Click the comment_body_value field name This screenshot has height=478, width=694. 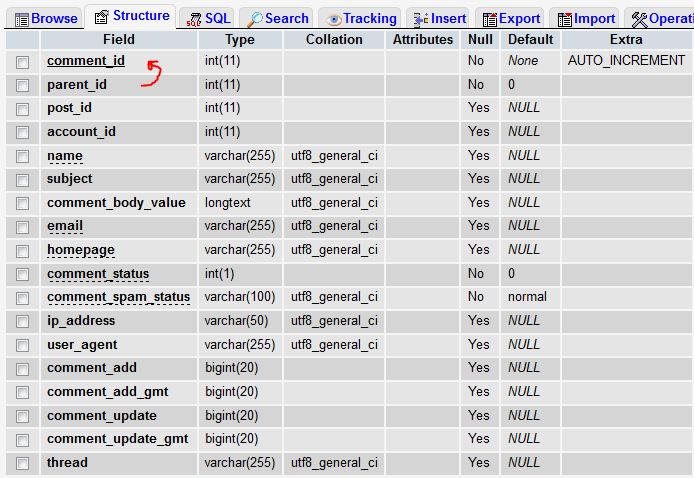coord(116,203)
